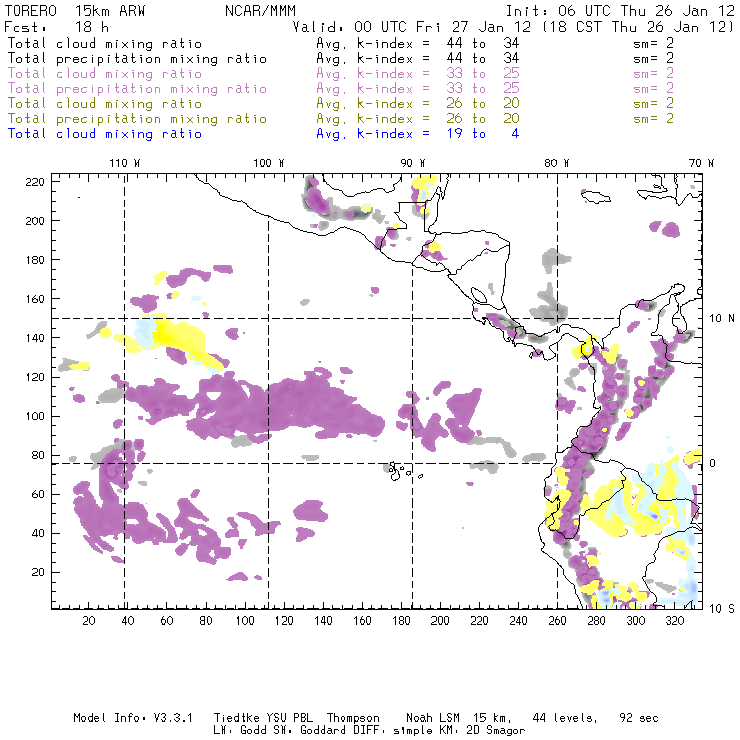Click the '110 W' longitude label

125,163
